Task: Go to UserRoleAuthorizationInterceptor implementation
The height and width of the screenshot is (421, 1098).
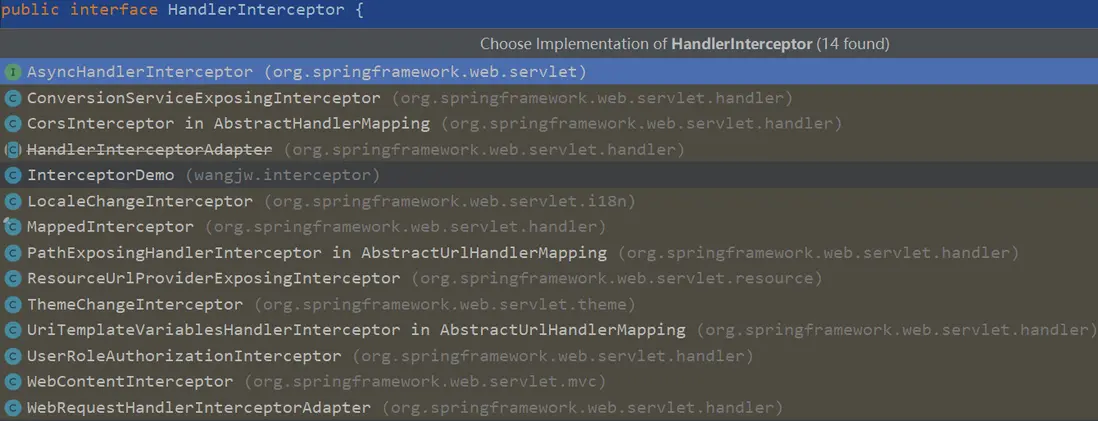Action: coord(184,356)
